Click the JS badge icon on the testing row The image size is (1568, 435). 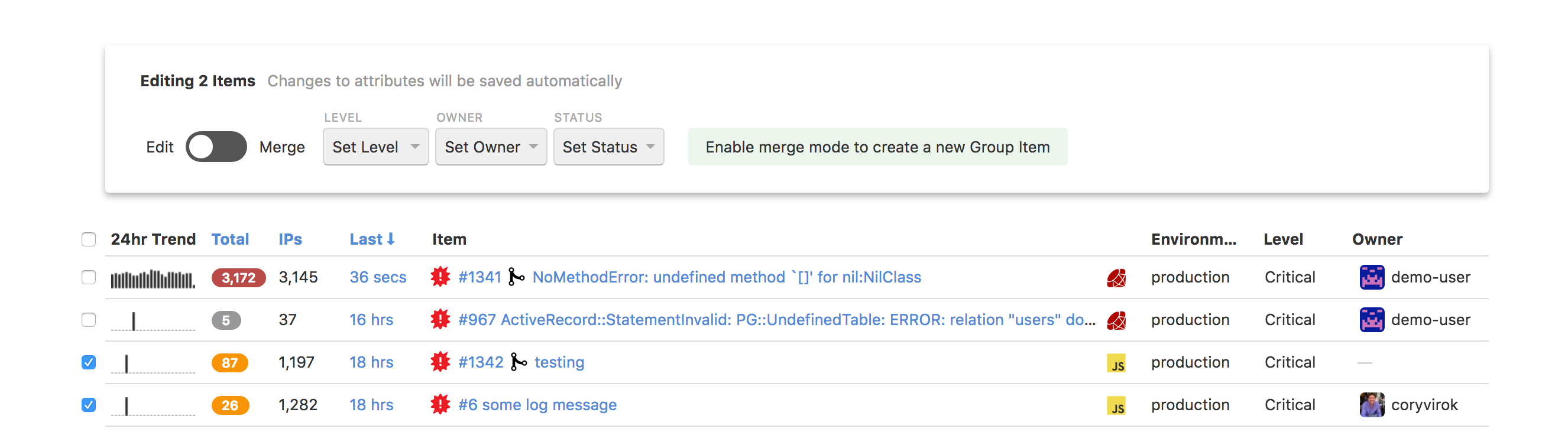(1116, 363)
